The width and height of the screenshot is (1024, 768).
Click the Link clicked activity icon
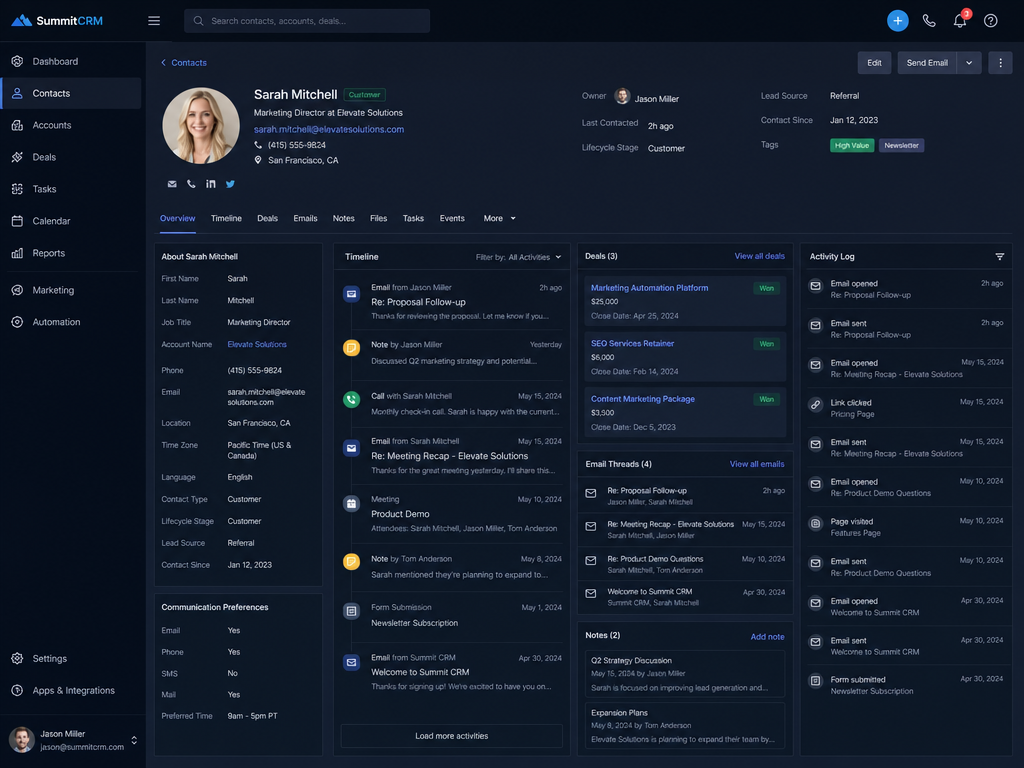pyautogui.click(x=816, y=404)
